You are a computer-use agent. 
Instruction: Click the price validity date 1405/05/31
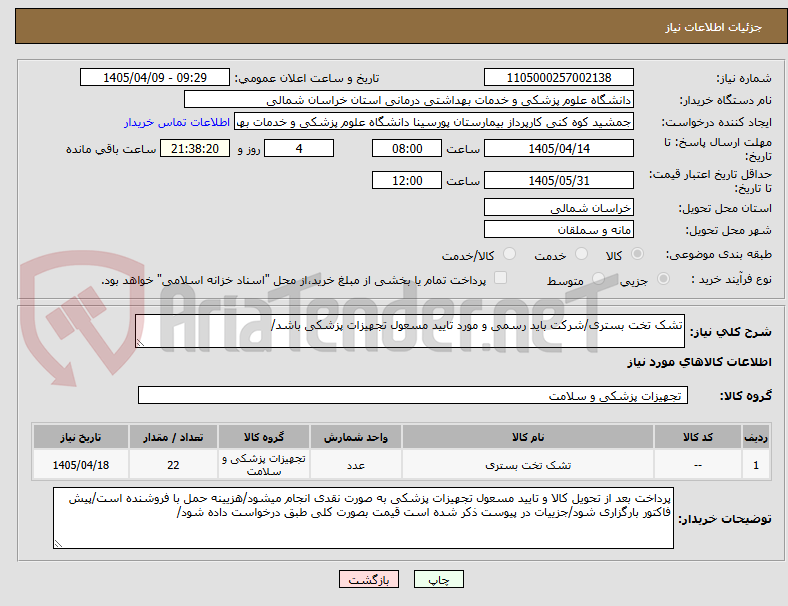[558, 180]
